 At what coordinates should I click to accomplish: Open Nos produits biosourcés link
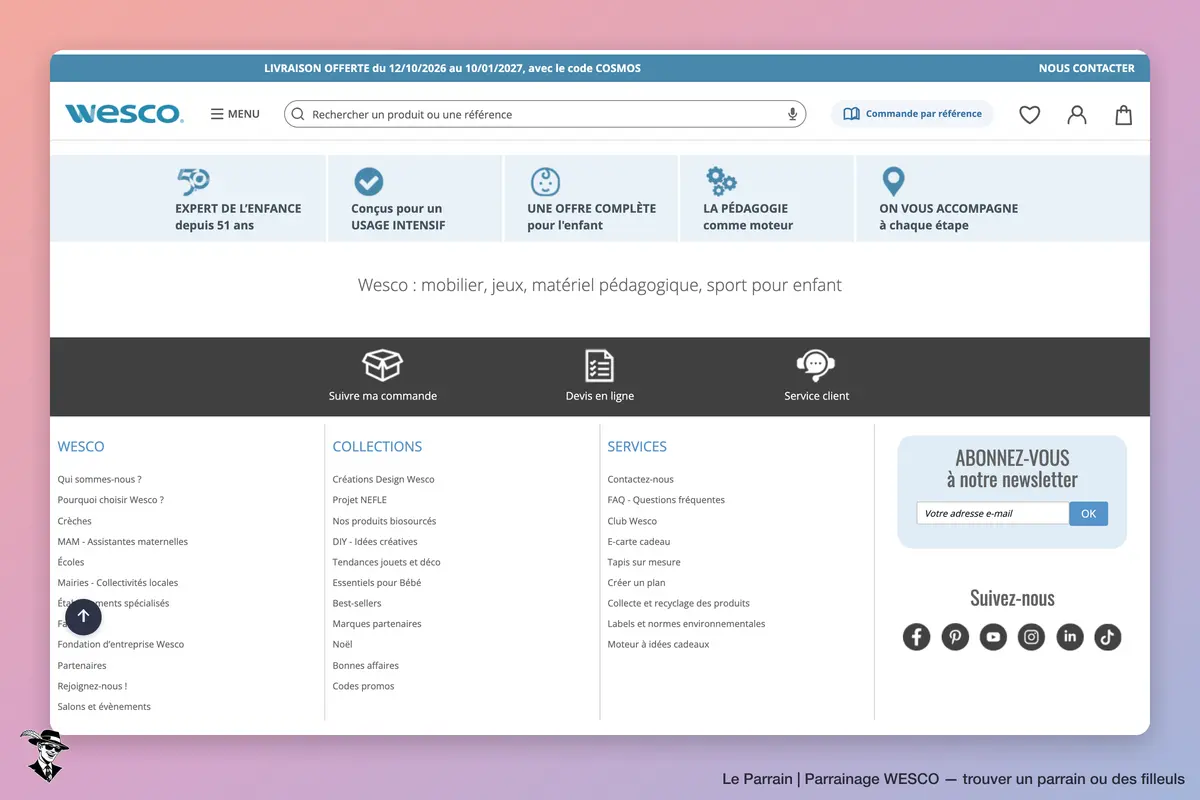(x=385, y=521)
